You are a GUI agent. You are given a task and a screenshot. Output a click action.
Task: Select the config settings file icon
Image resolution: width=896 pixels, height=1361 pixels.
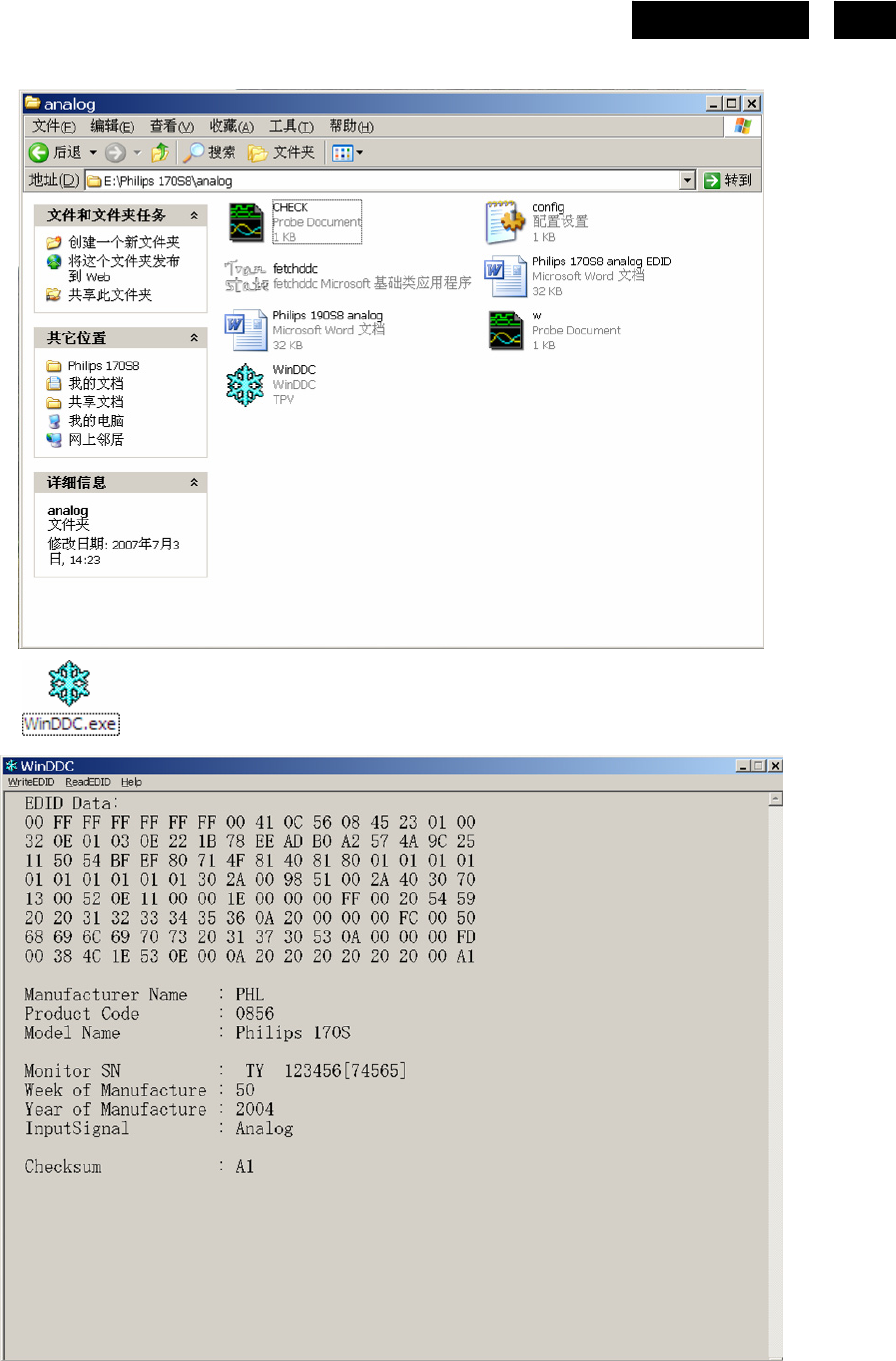(x=506, y=222)
